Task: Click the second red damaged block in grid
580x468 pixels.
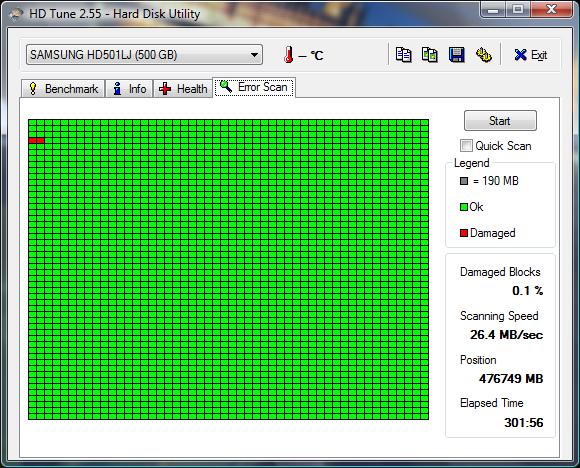Action: coord(40,140)
